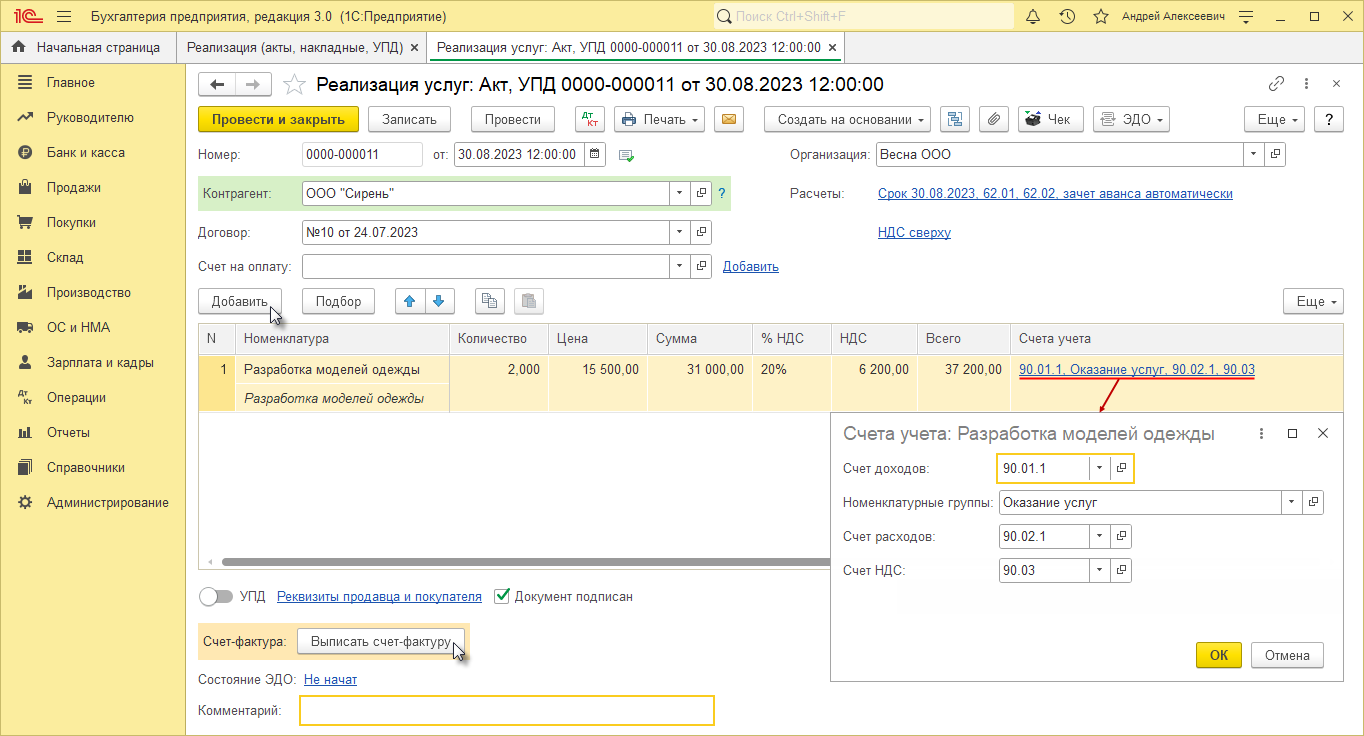Open calendar picker for document date

point(595,154)
